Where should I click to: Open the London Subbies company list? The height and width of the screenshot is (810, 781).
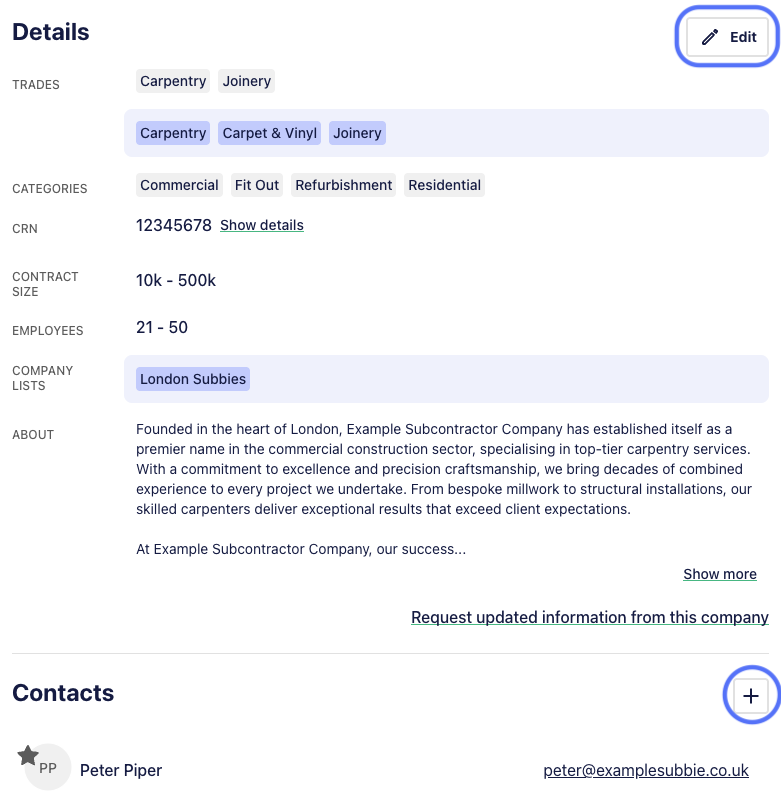tap(193, 379)
